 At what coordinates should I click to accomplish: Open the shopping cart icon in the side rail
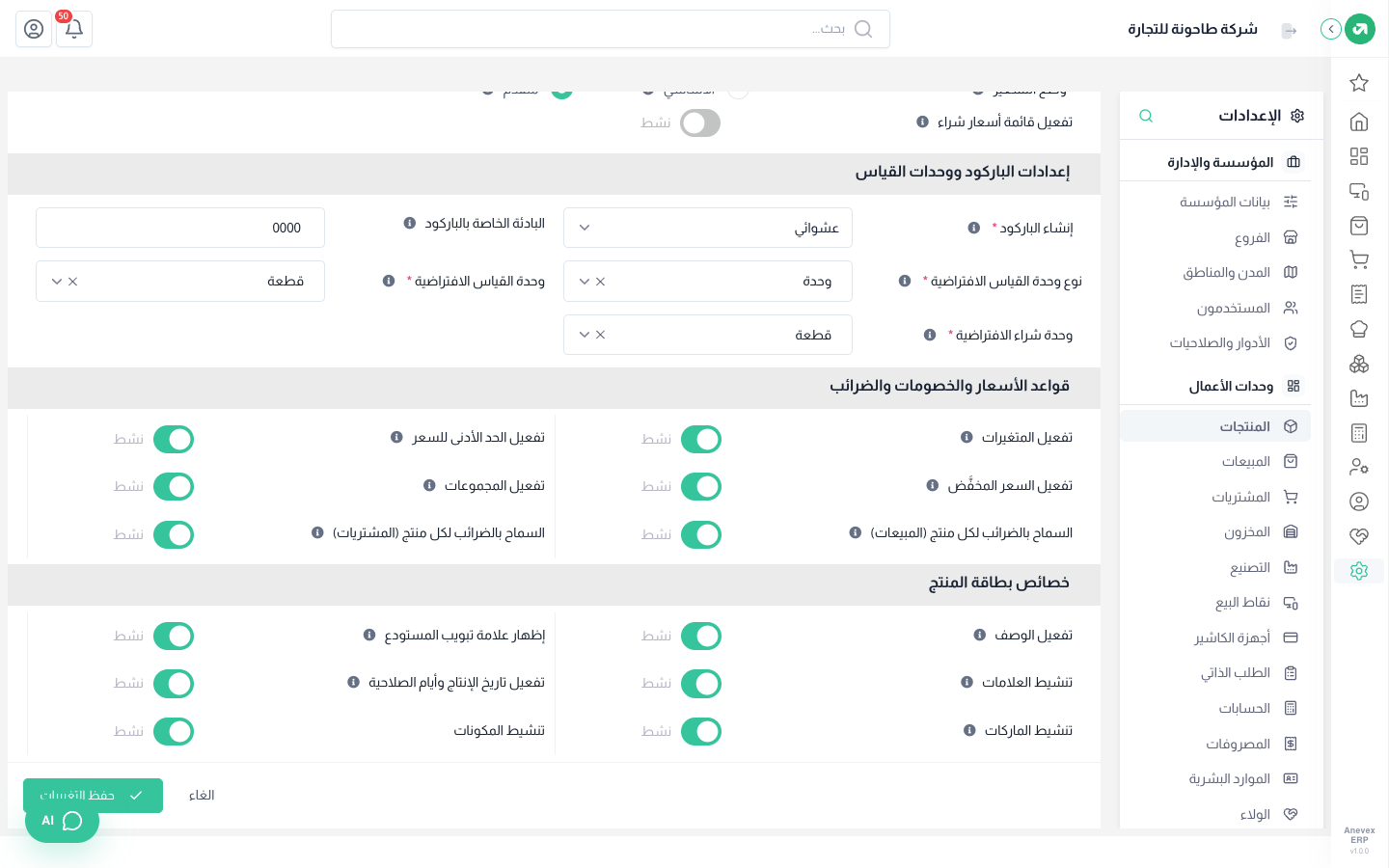(1359, 259)
